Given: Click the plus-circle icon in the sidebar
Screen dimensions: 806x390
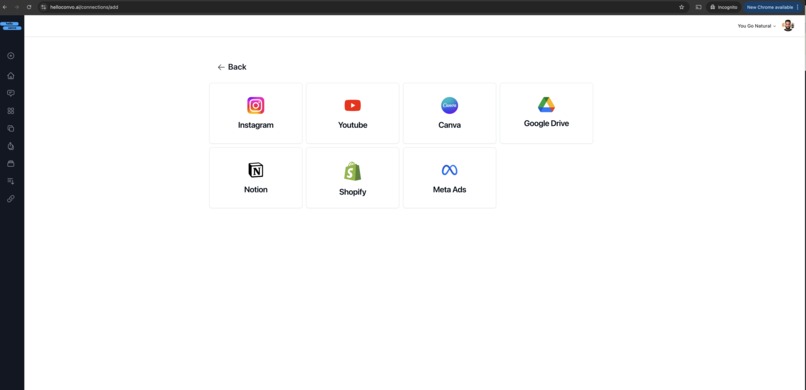Looking at the screenshot, I should pos(11,56).
